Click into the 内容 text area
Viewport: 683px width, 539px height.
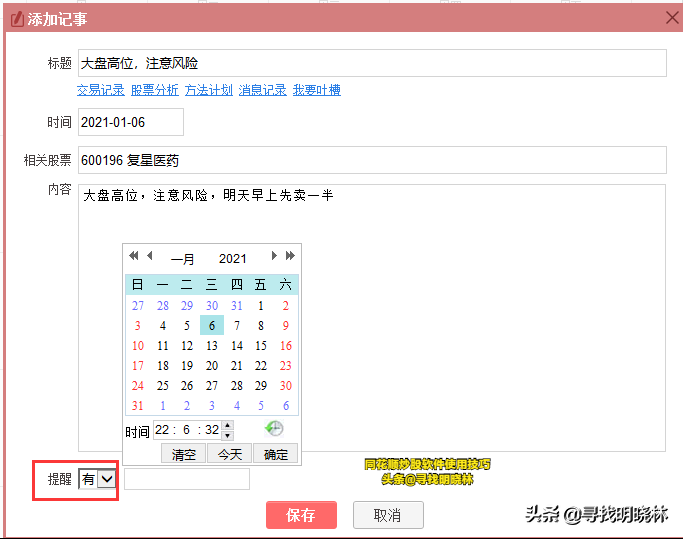click(x=372, y=318)
